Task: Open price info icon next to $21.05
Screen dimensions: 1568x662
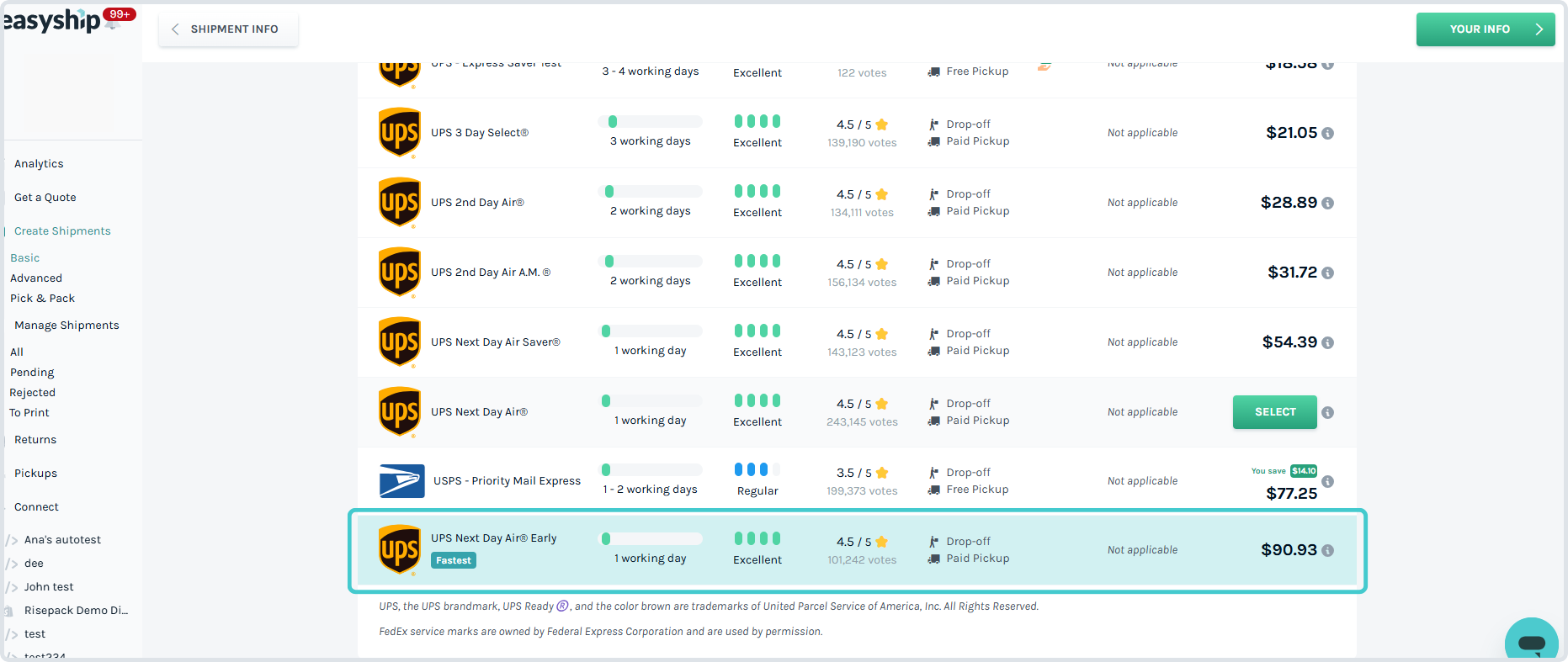Action: 1327,133
